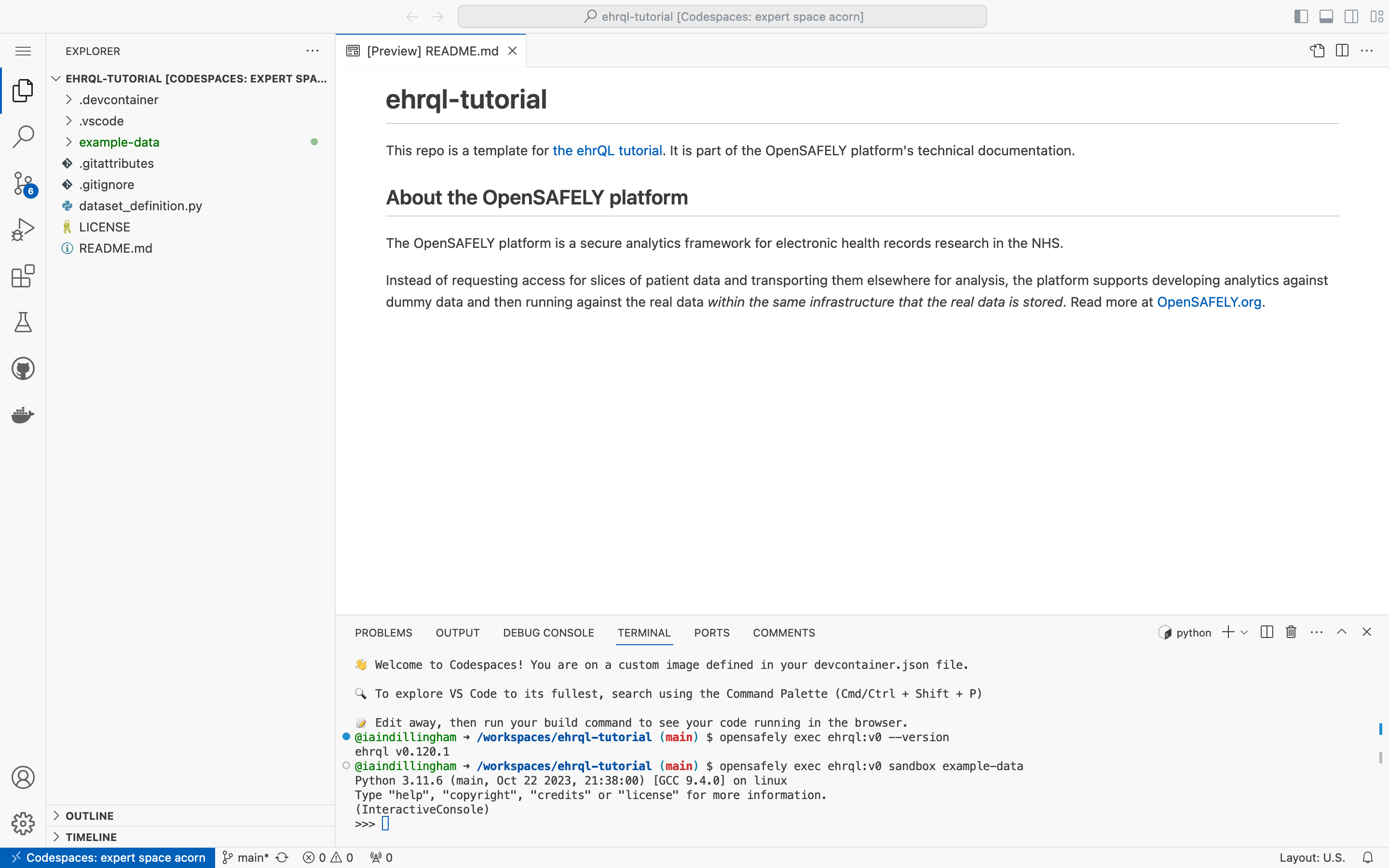Select the TERMINAL tab
The height and width of the screenshot is (868, 1389).
(x=644, y=632)
